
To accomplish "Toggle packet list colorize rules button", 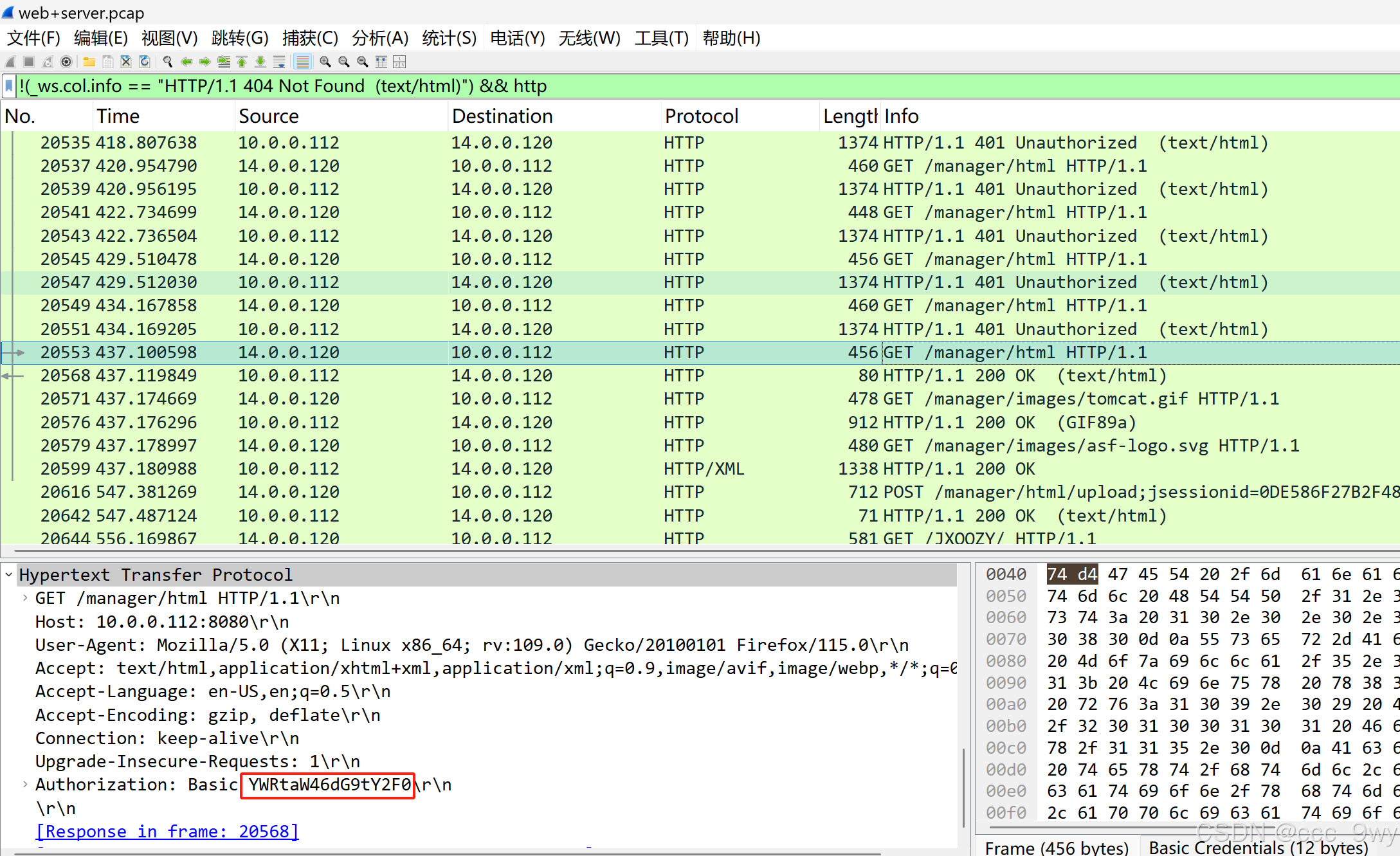I will pos(302,62).
